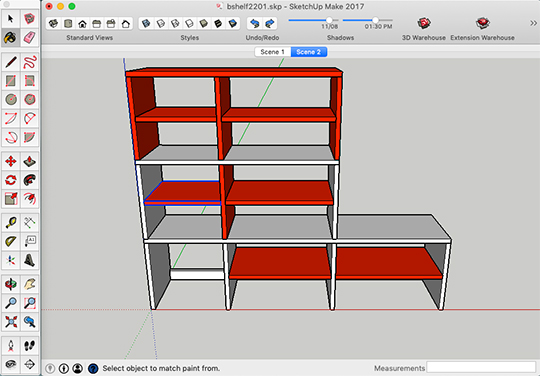Expand the toolbar overflow chevron
Screen dimensions: 540x376
(533, 23)
